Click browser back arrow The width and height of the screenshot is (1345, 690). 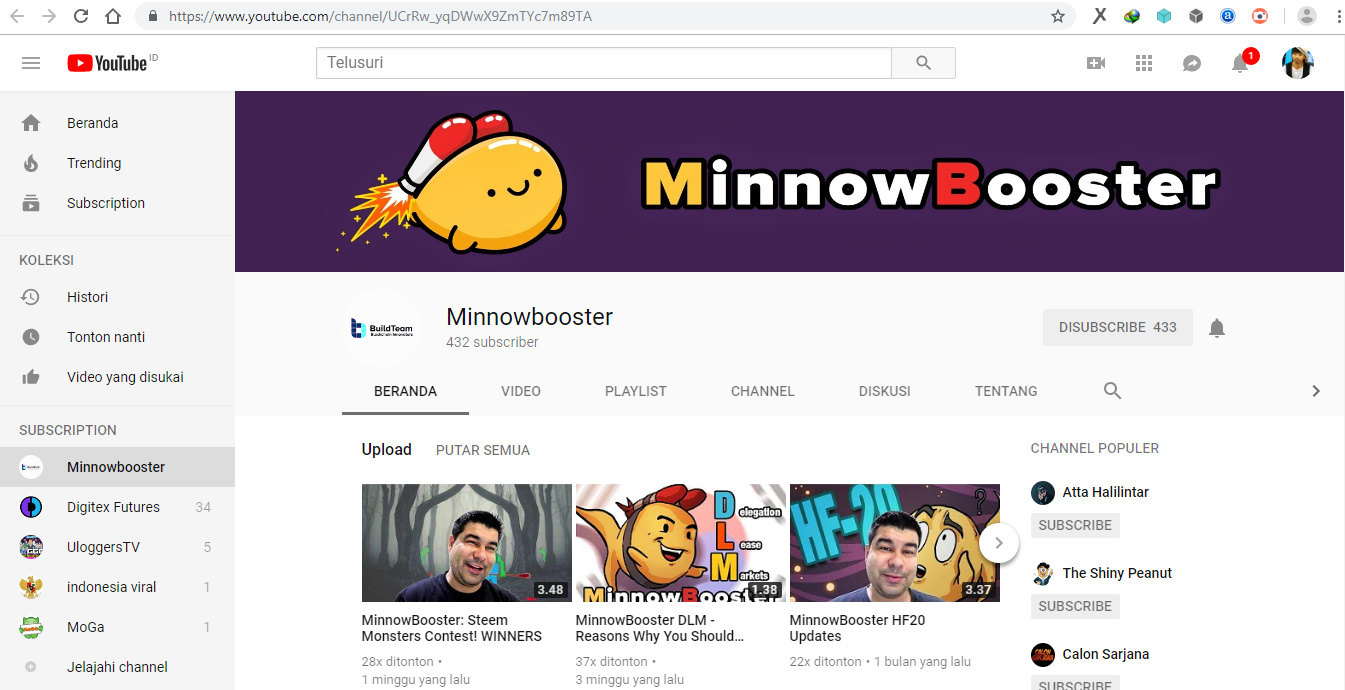19,16
